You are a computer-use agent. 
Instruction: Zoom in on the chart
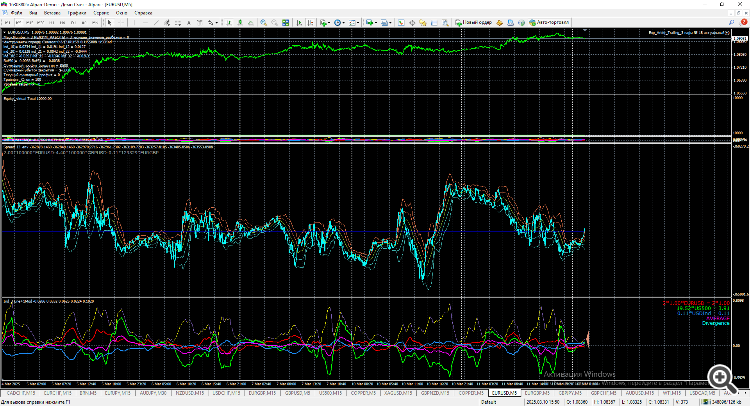[x=262, y=21]
